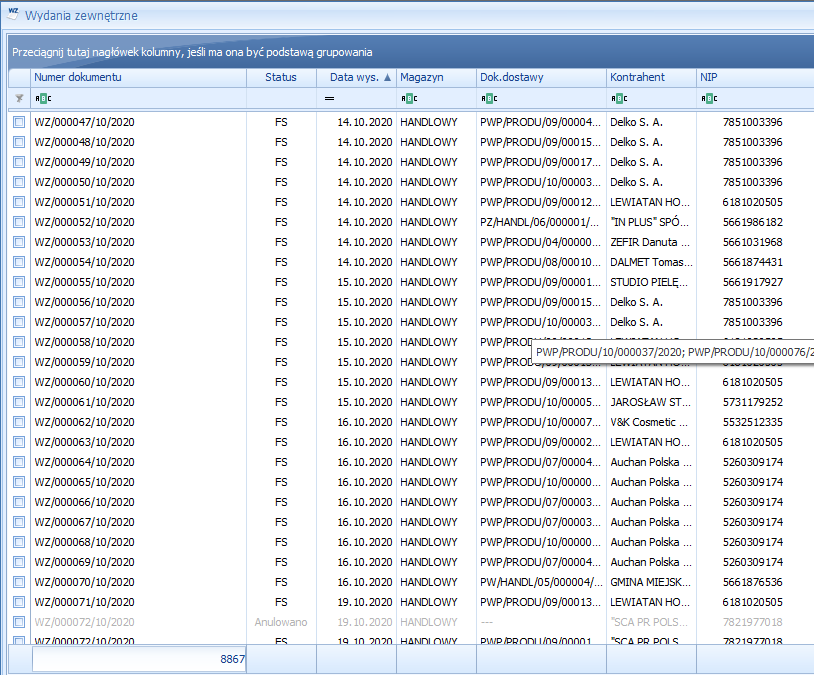Tick the checkbox on the Anulowano row

point(19,622)
